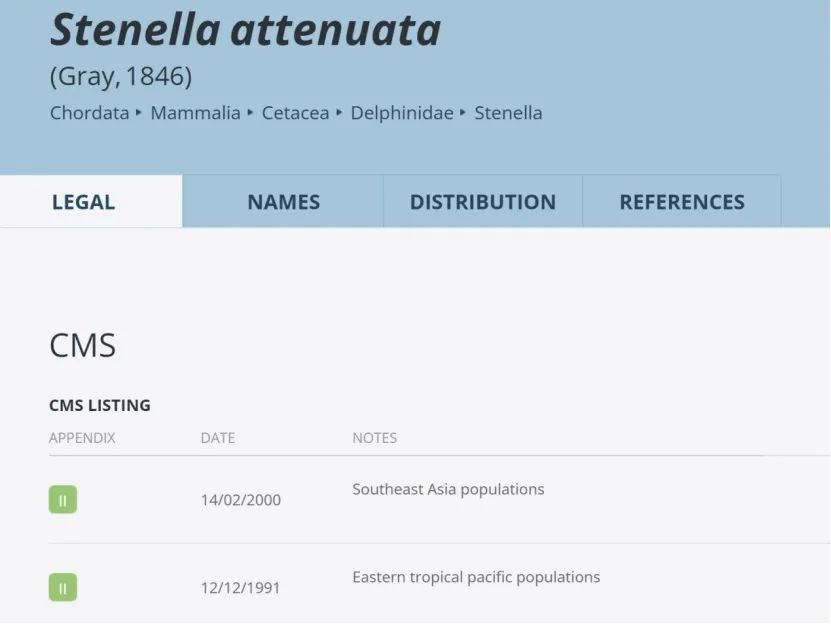
Task: Click the arrow after Cetacea in breadcrumb
Action: pyautogui.click(x=339, y=112)
